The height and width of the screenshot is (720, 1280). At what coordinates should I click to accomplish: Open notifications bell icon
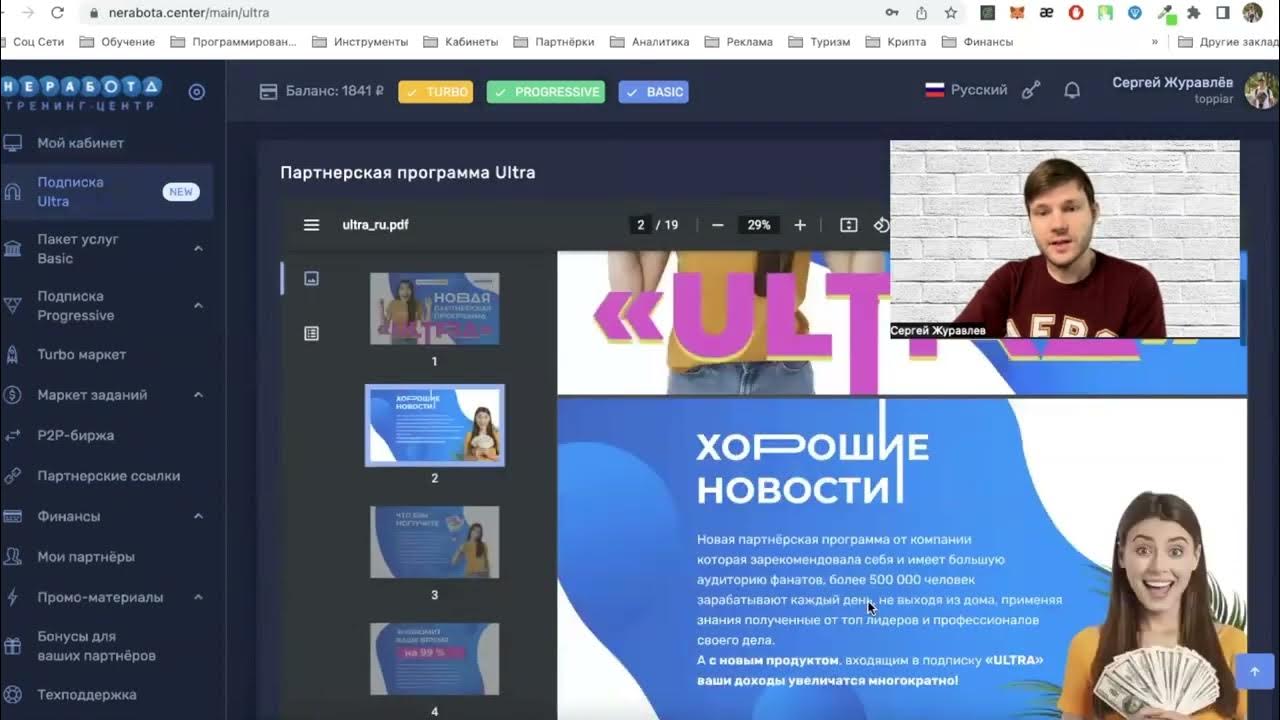[x=1072, y=91]
